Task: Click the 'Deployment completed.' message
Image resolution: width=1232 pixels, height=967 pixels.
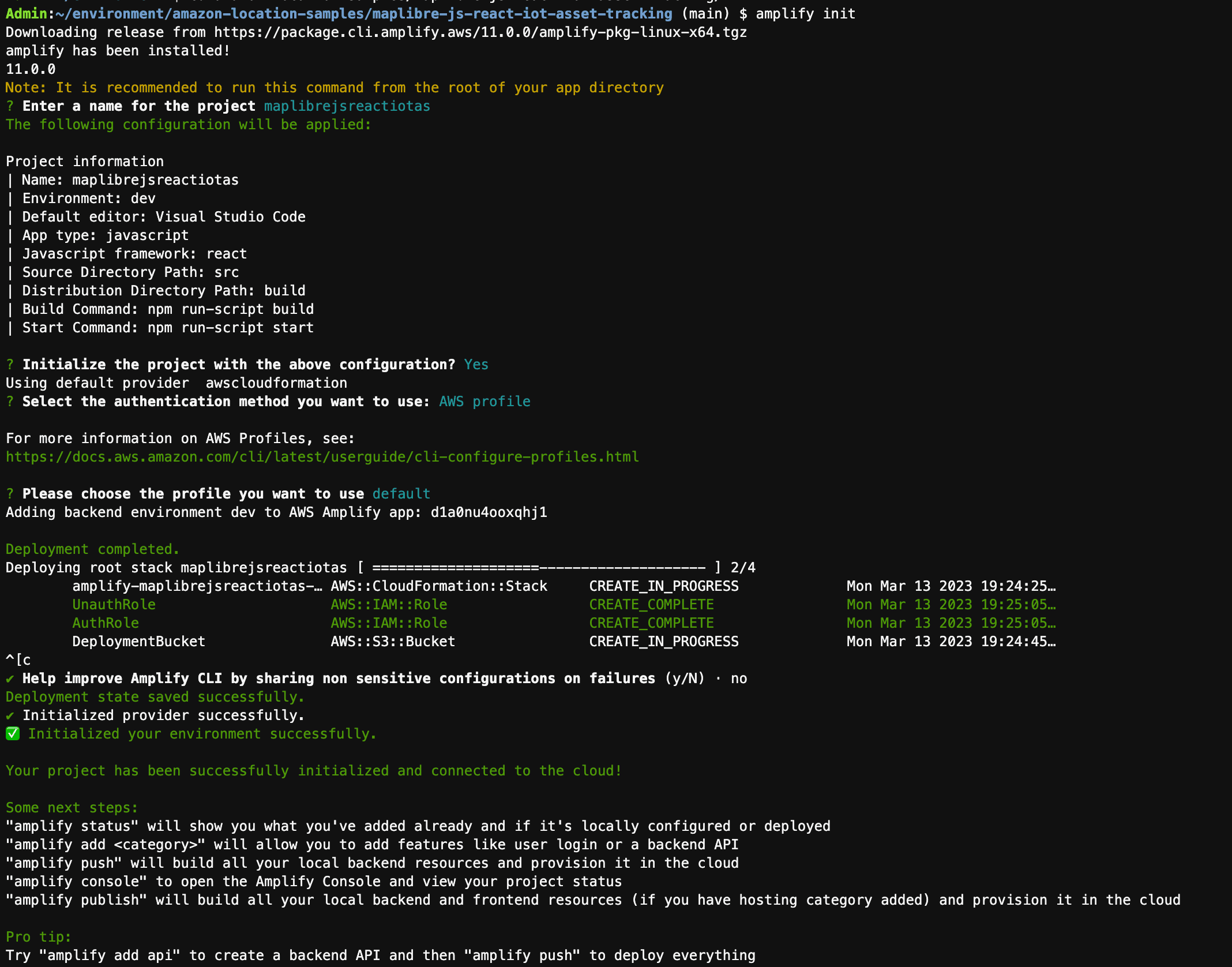Action: (93, 549)
